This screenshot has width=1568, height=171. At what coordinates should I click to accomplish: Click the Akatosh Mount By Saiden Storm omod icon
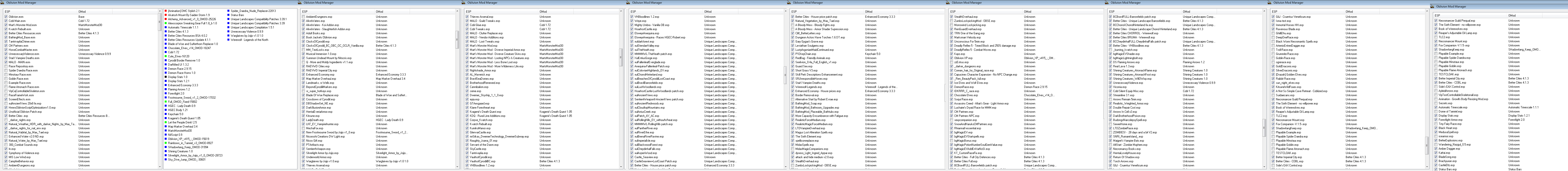[x=165, y=15]
